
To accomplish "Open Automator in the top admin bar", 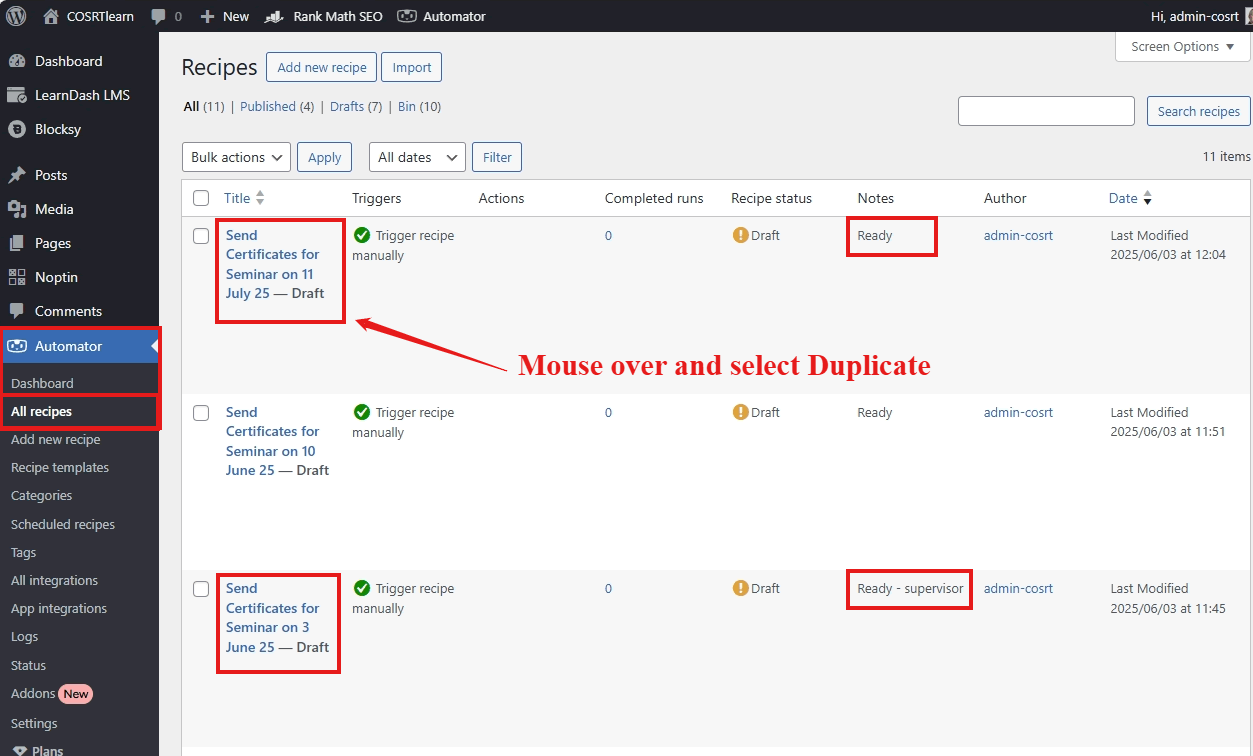I will point(441,16).
